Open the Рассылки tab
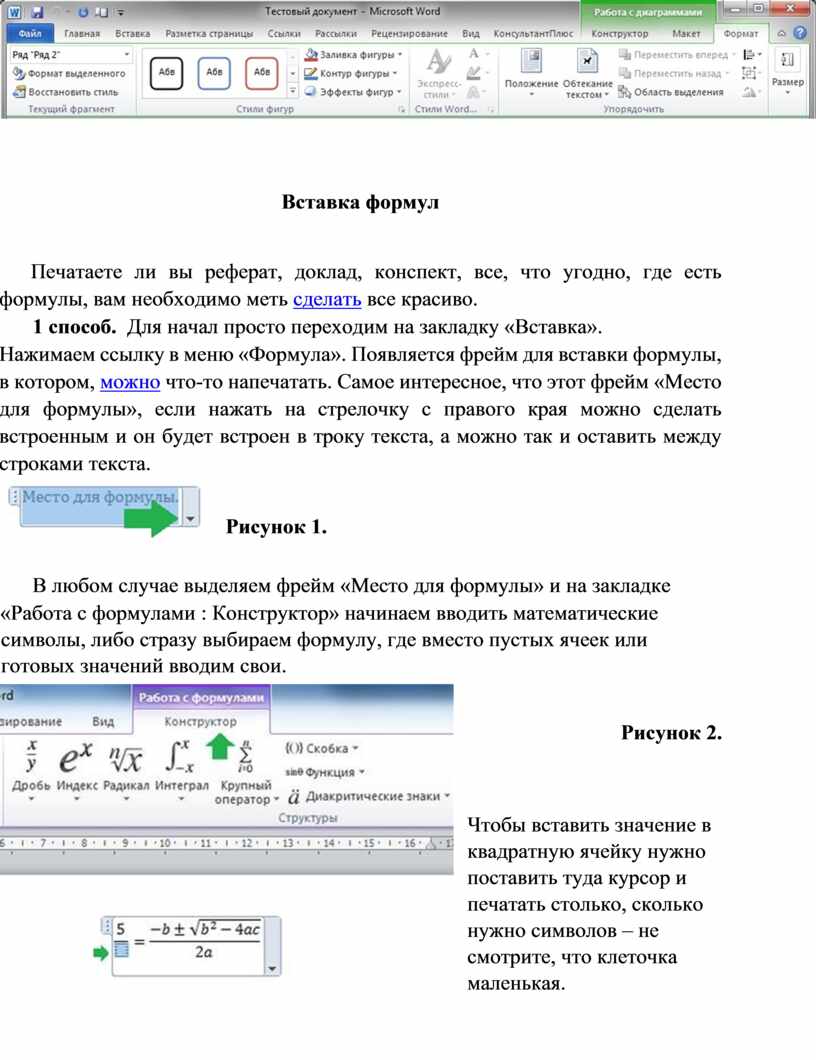 [336, 33]
